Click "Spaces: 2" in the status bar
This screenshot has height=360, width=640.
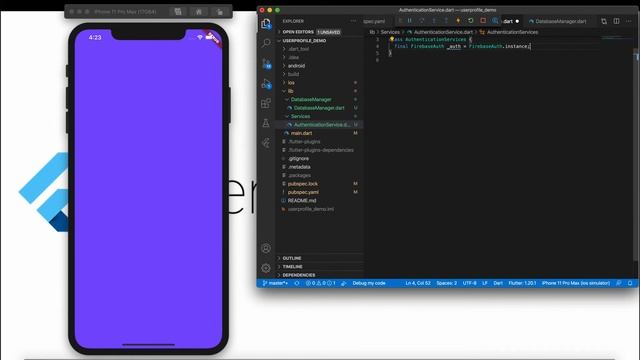point(447,283)
